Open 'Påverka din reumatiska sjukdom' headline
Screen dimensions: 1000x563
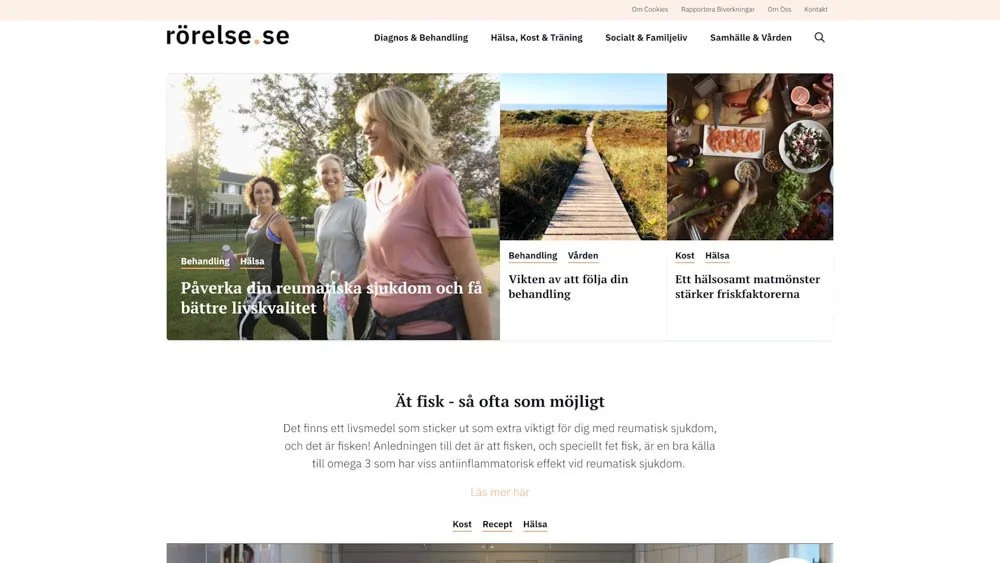click(x=331, y=298)
